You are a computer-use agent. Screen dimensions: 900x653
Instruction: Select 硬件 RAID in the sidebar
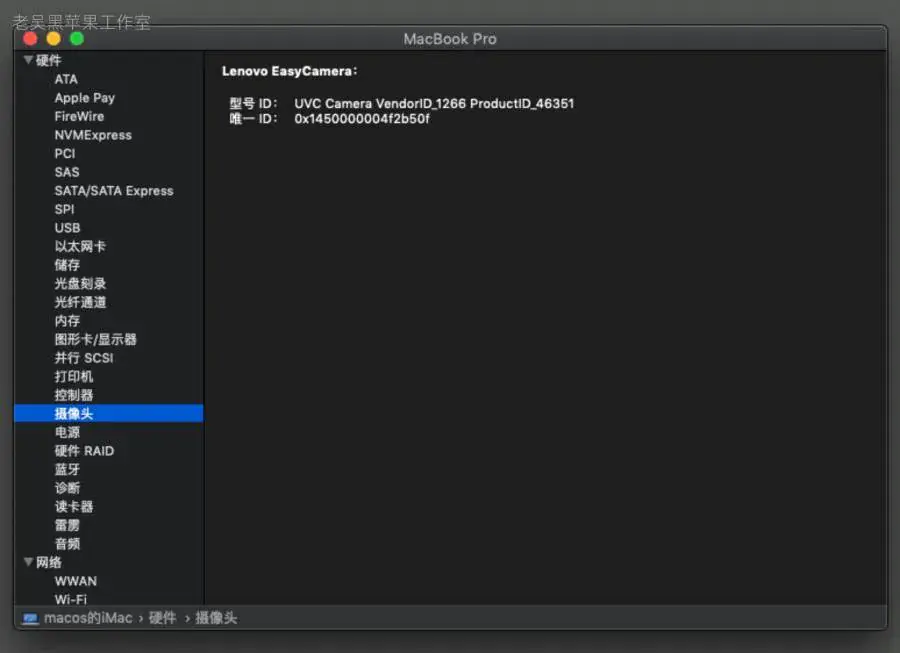84,451
